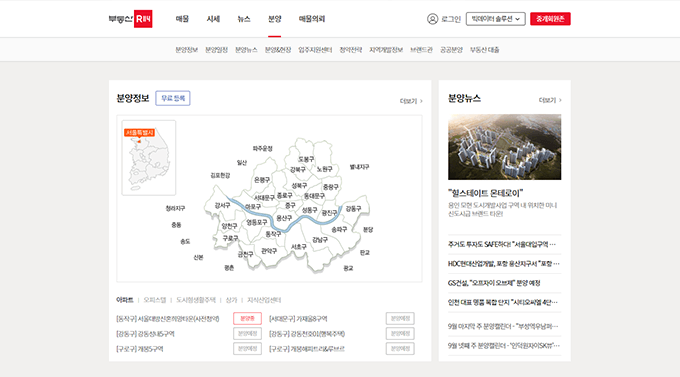This screenshot has width=680, height=377.
Task: Open the 시세 main menu
Action: coord(213,19)
